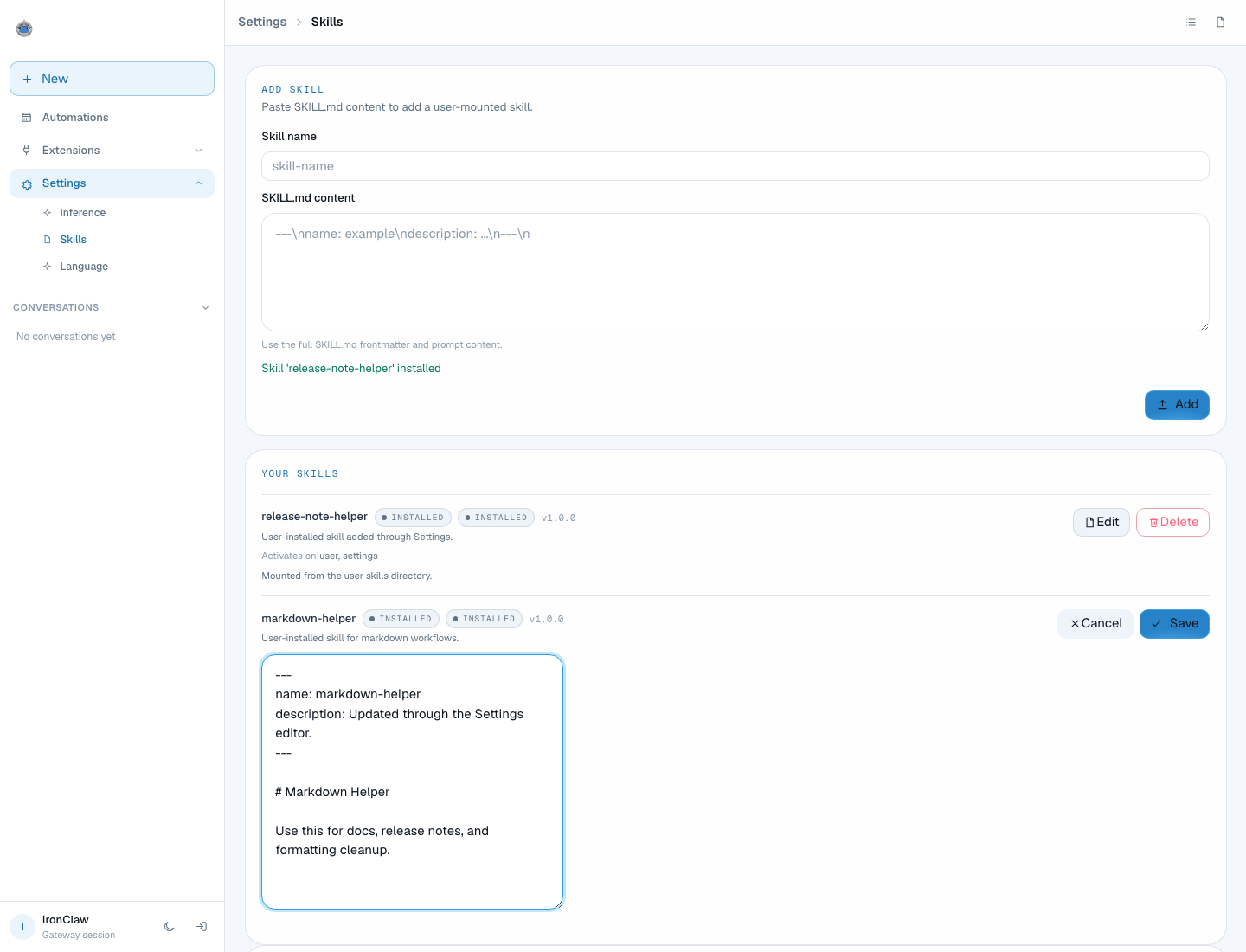Click the IronClaw user avatar
The image size is (1246, 952).
tap(22, 927)
